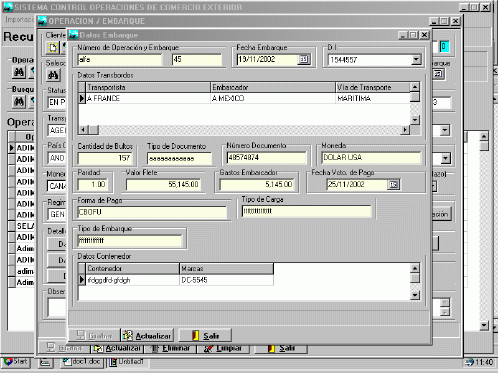This screenshot has height=373, width=498.
Task: Select row marker of A FRANCE transbordo row
Action: pyautogui.click(x=82, y=98)
